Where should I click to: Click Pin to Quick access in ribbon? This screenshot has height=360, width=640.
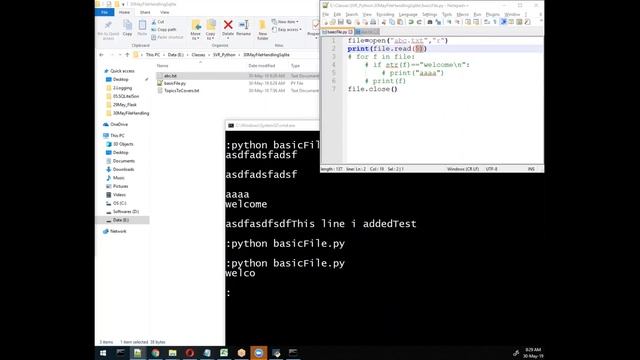tap(108, 30)
